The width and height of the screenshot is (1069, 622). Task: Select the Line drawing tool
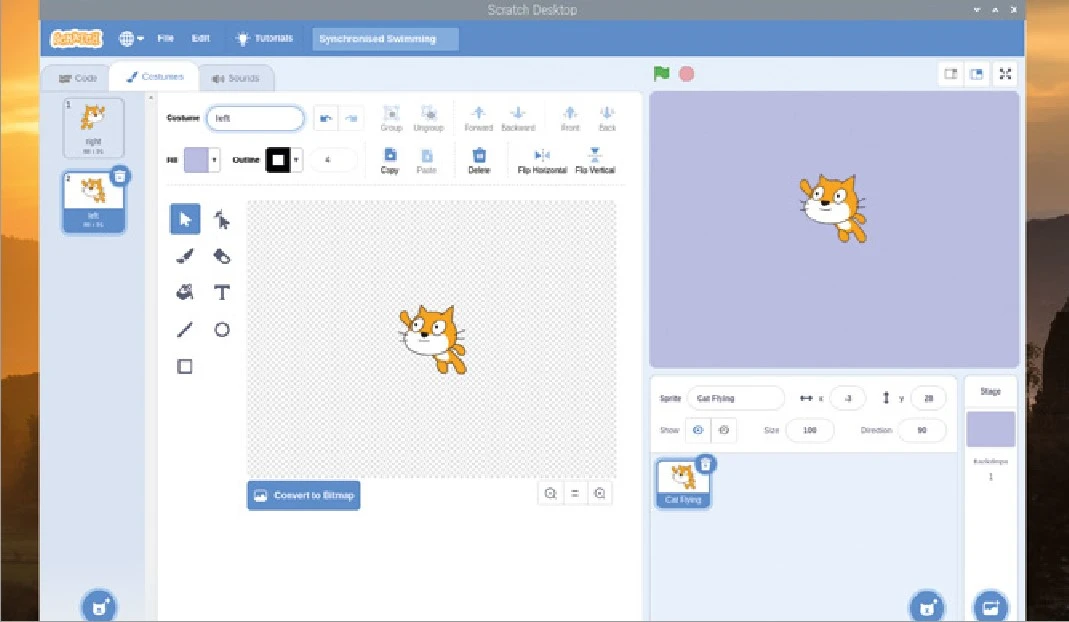[184, 329]
